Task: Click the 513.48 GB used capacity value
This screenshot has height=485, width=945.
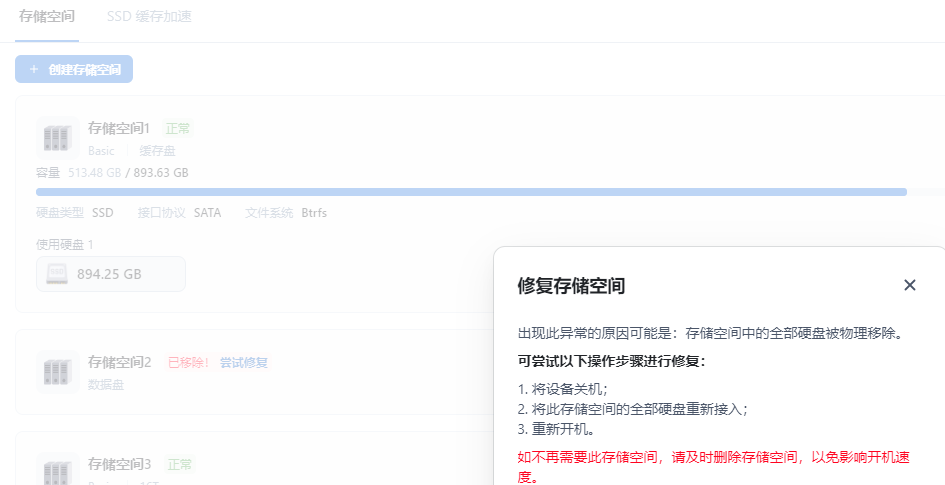Action: [95, 173]
